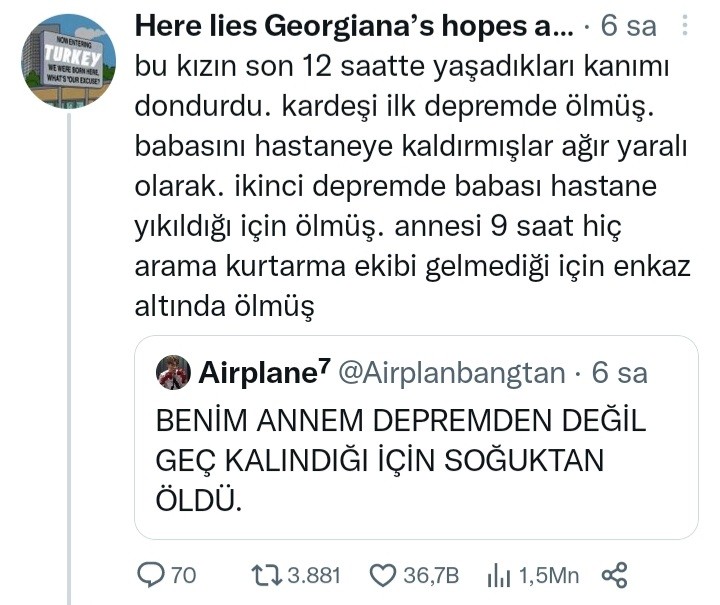This screenshot has width=720, height=605.
Task: Click the 1,5Mn views count
Action: click(549, 575)
